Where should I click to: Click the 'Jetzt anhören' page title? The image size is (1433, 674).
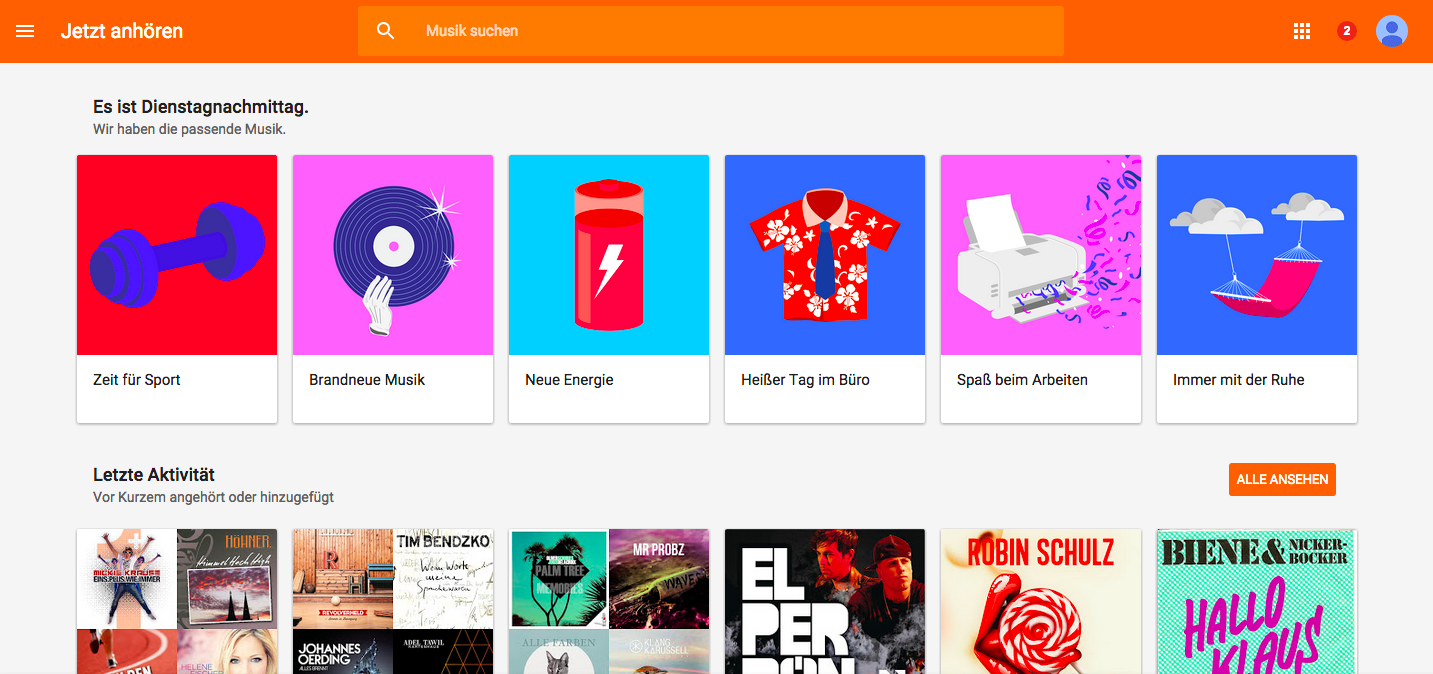click(122, 31)
